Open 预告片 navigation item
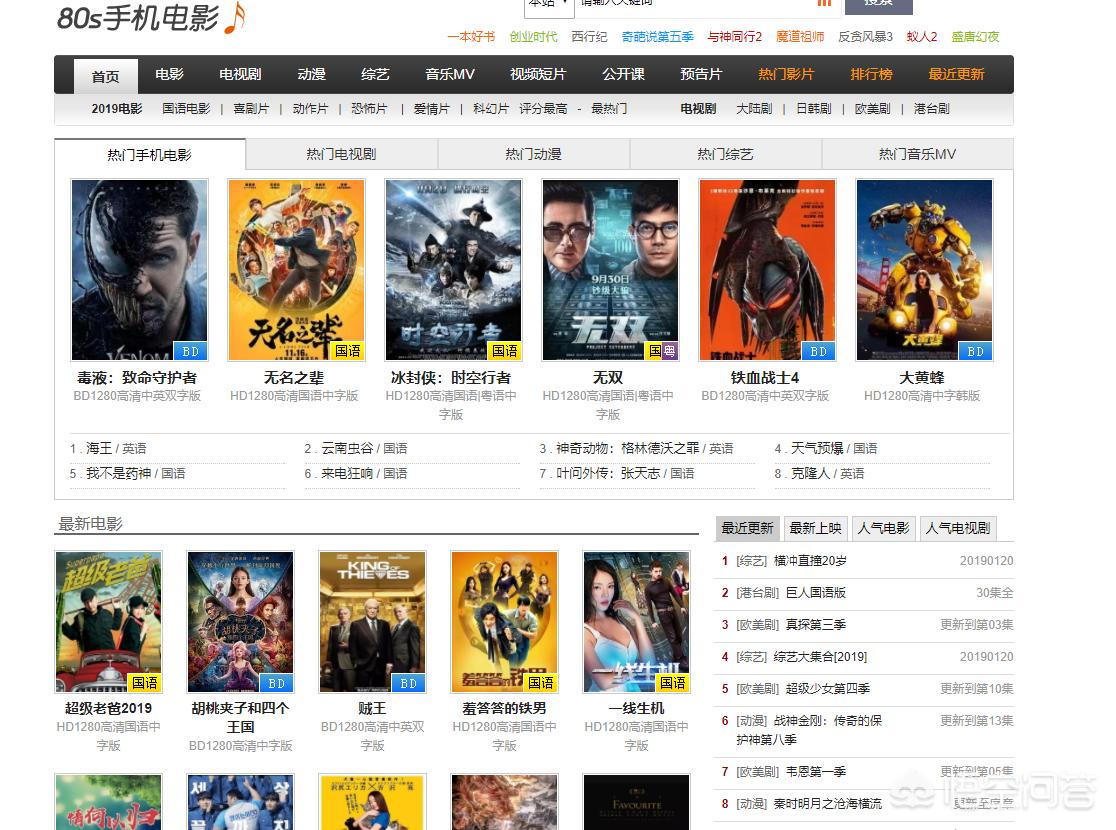This screenshot has width=1116, height=830. tap(701, 74)
